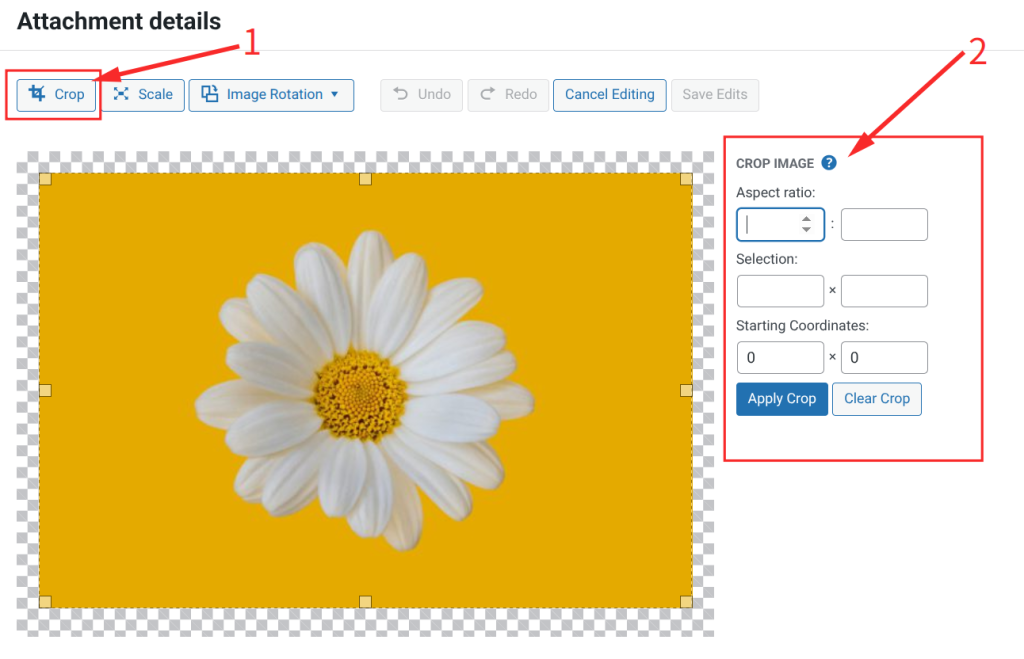Click the Undo button
This screenshot has width=1024, height=659.
click(x=422, y=95)
